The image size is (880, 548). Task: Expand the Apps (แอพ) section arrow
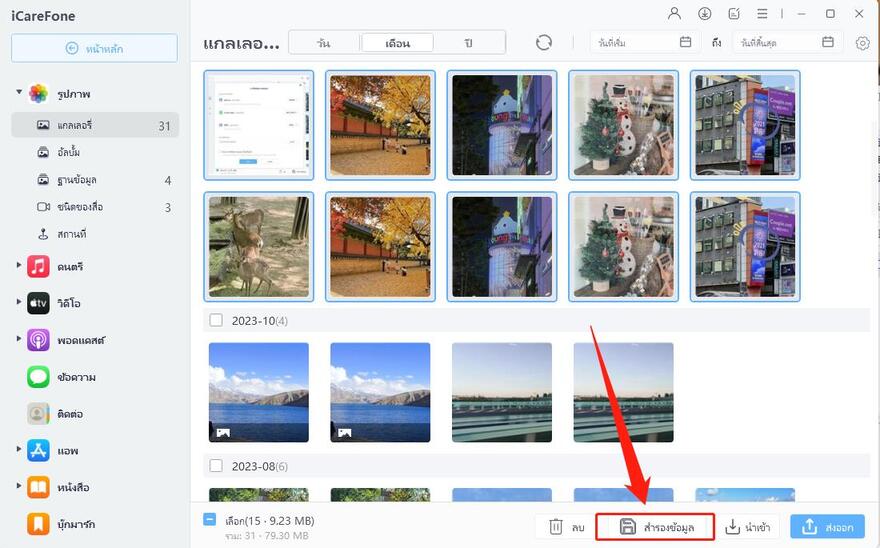click(x=19, y=451)
